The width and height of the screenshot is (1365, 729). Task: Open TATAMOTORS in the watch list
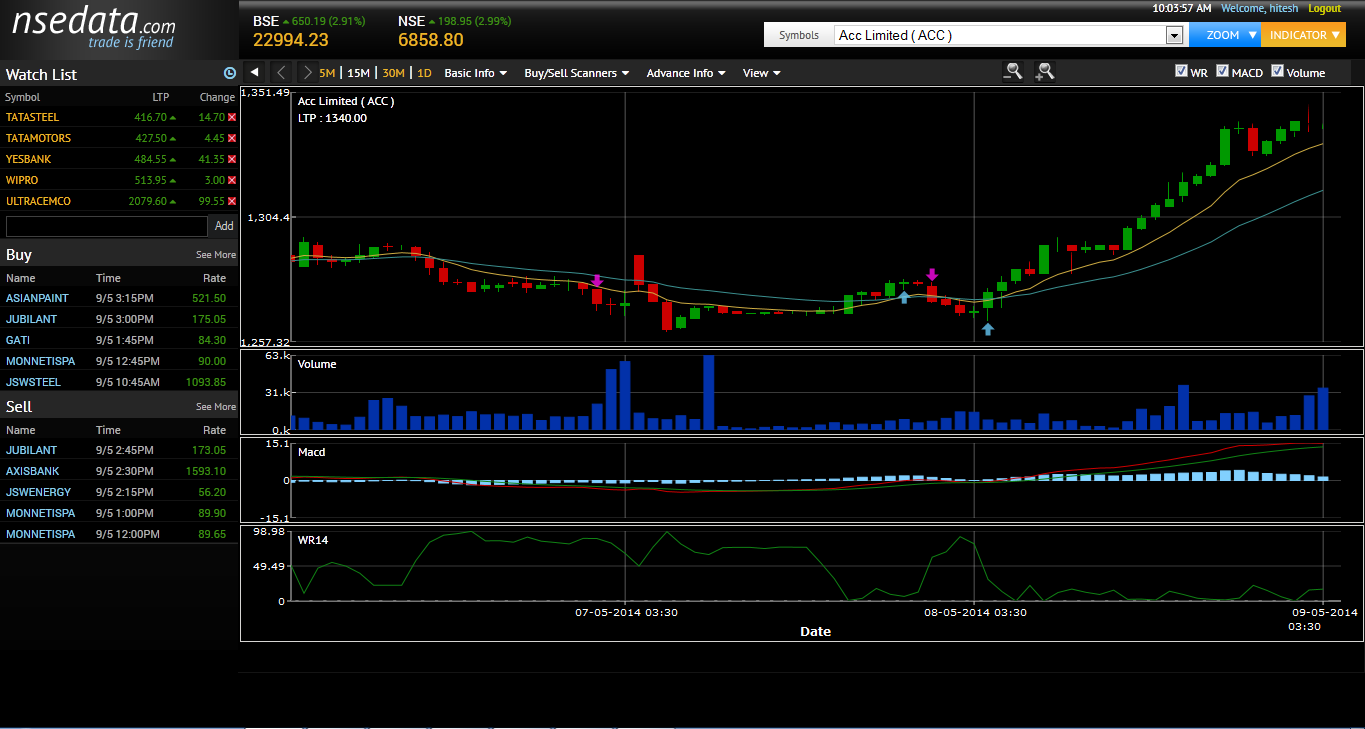click(x=38, y=139)
